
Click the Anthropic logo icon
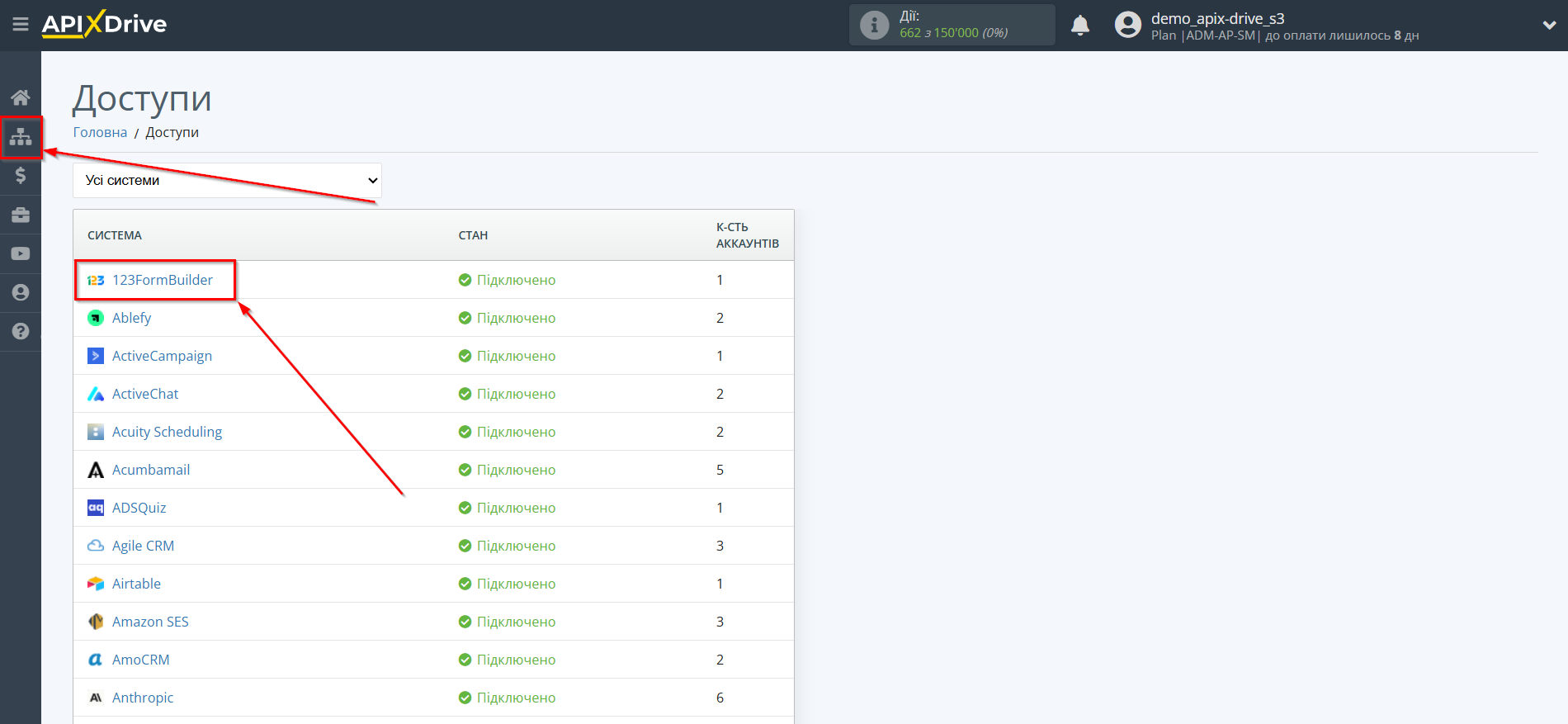pyautogui.click(x=96, y=698)
